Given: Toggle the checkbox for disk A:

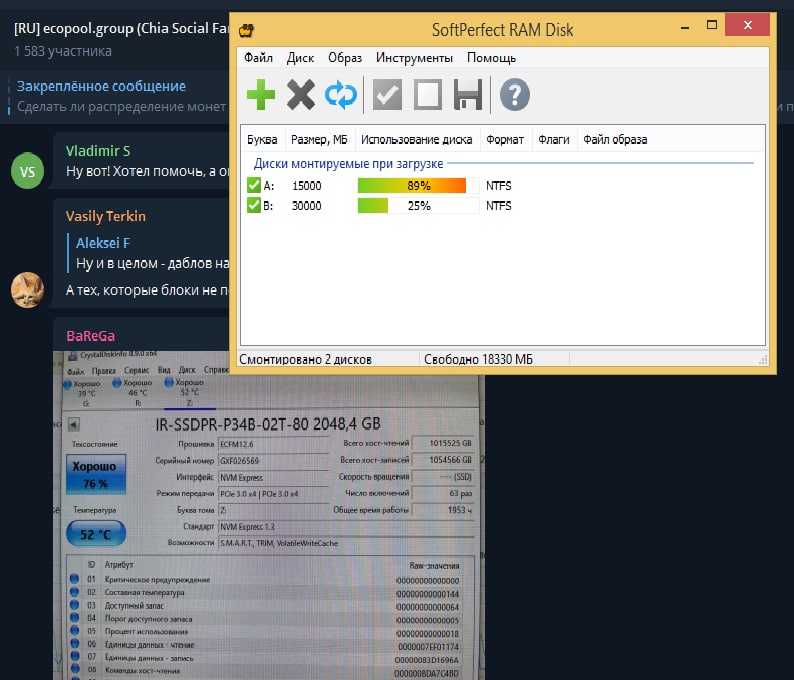Looking at the screenshot, I should pos(253,185).
